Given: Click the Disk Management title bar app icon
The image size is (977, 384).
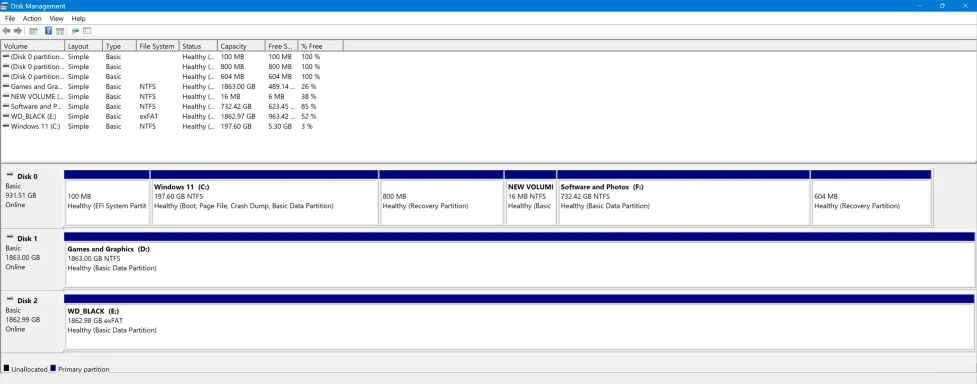Looking at the screenshot, I should point(4,6).
